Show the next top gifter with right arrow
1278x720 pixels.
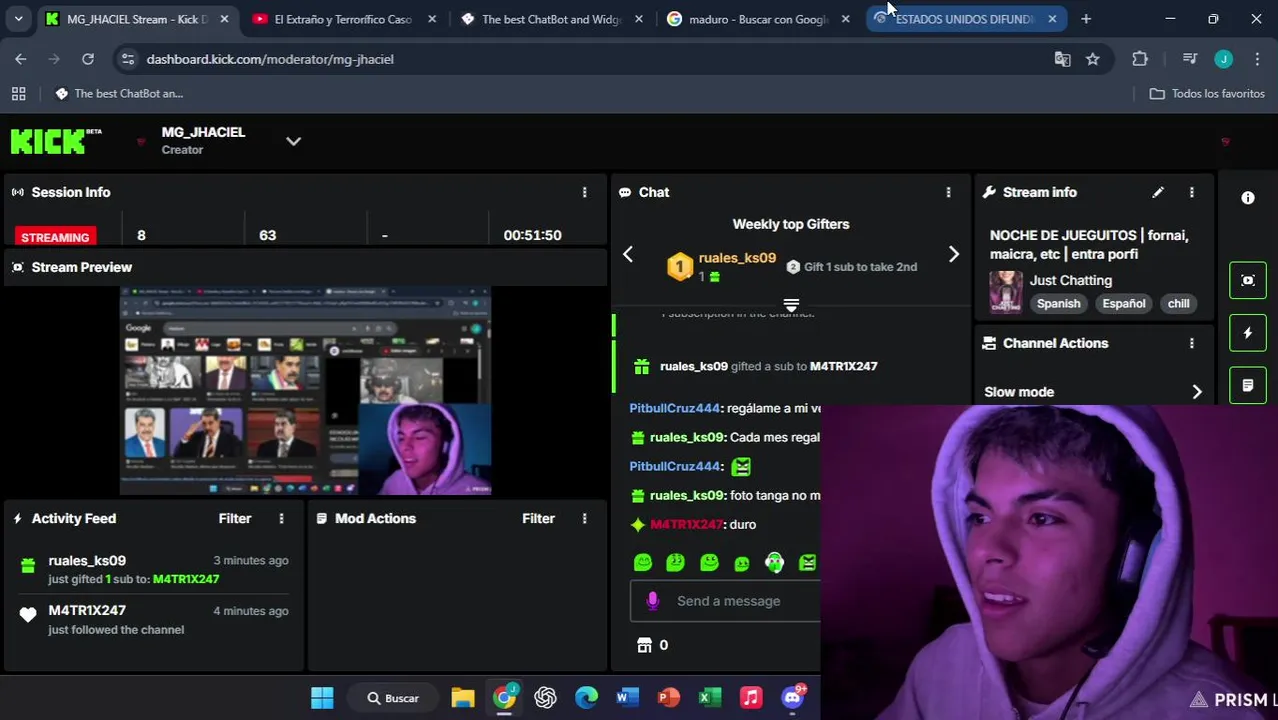pyautogui.click(x=953, y=255)
